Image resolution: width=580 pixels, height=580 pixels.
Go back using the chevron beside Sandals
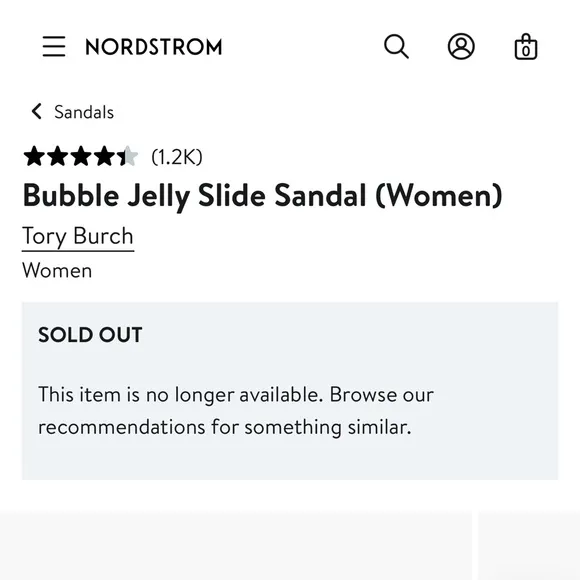37,111
